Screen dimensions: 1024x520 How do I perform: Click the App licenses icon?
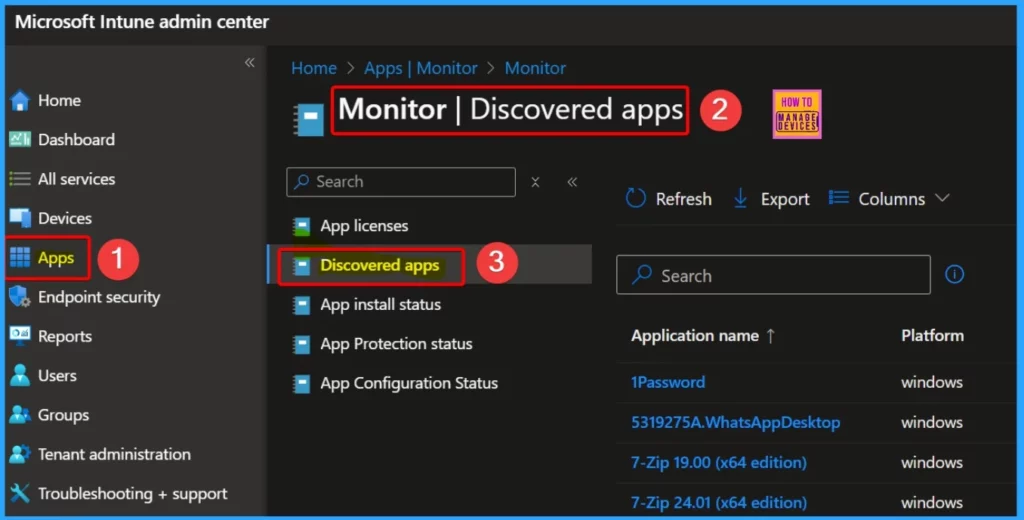(x=302, y=226)
